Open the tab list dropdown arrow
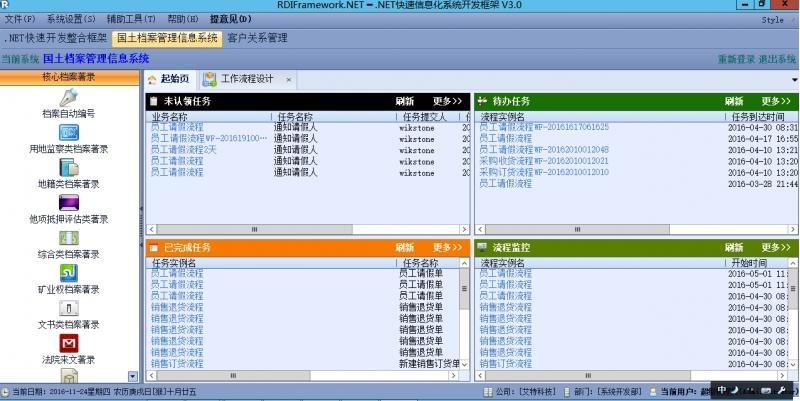Viewport: 800px width, 401px height. [794, 80]
